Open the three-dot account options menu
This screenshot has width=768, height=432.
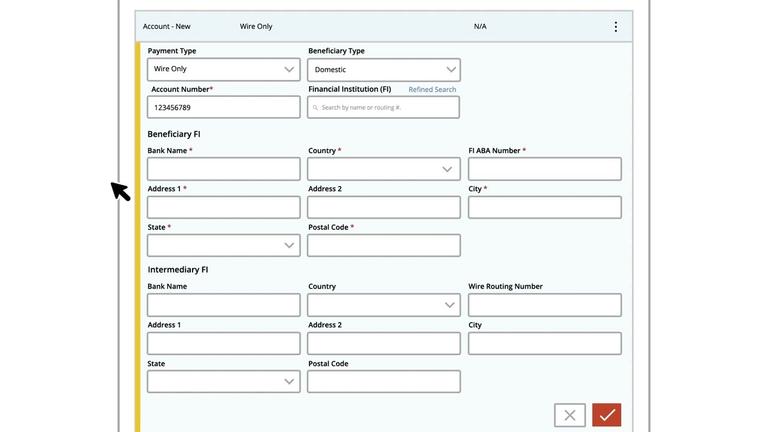tap(615, 27)
